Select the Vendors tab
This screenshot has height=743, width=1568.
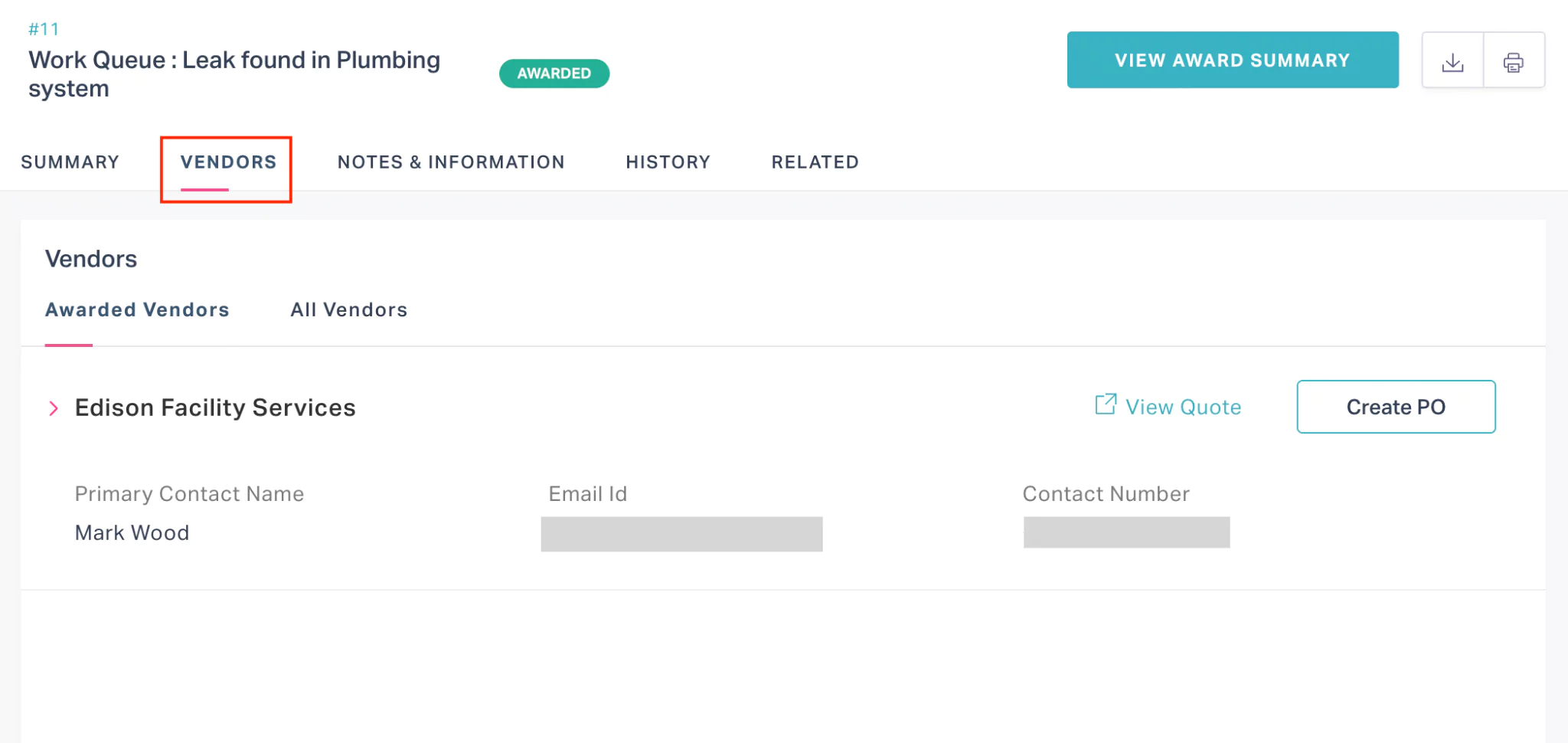click(x=228, y=162)
